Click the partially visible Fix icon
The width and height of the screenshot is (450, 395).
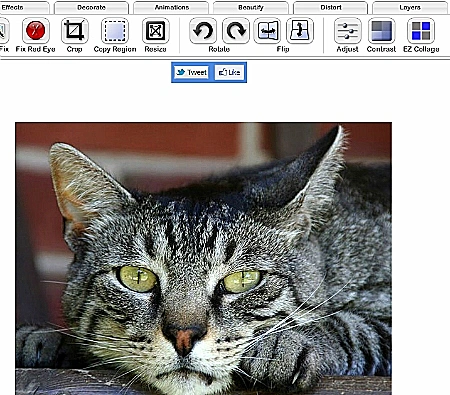(4, 31)
